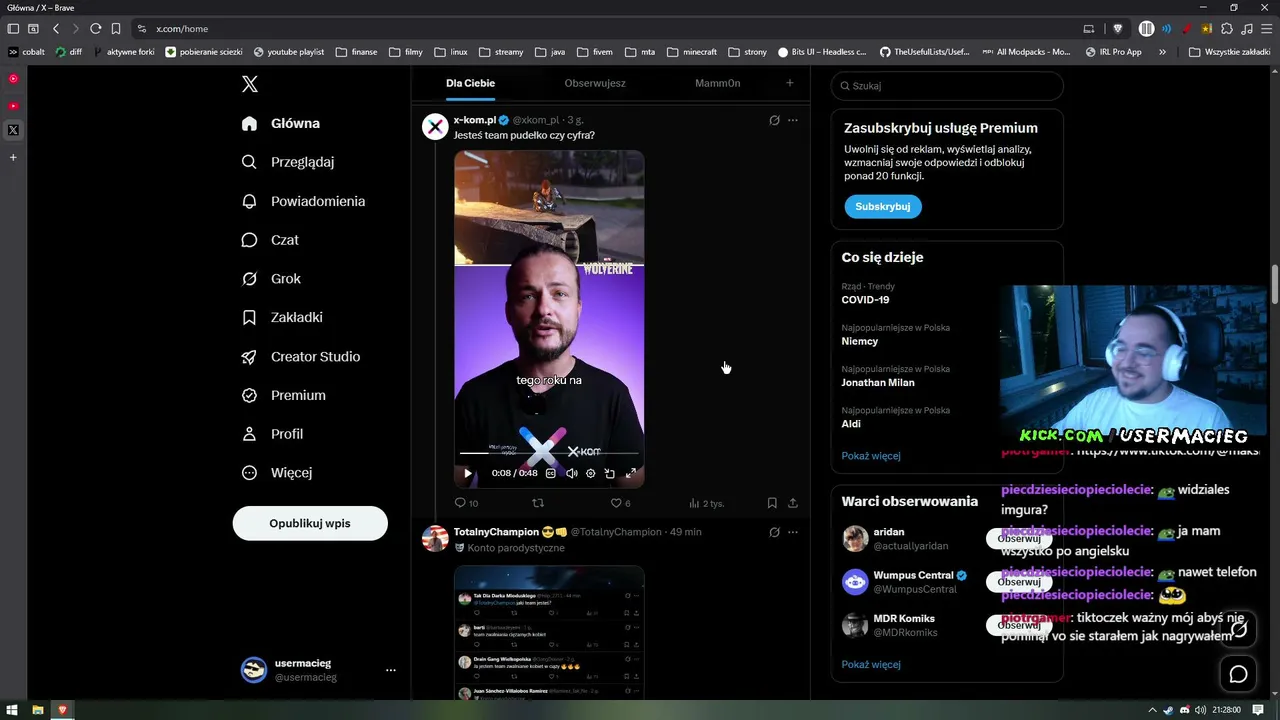Click the Szukaj search field
The width and height of the screenshot is (1280, 720).
947,86
